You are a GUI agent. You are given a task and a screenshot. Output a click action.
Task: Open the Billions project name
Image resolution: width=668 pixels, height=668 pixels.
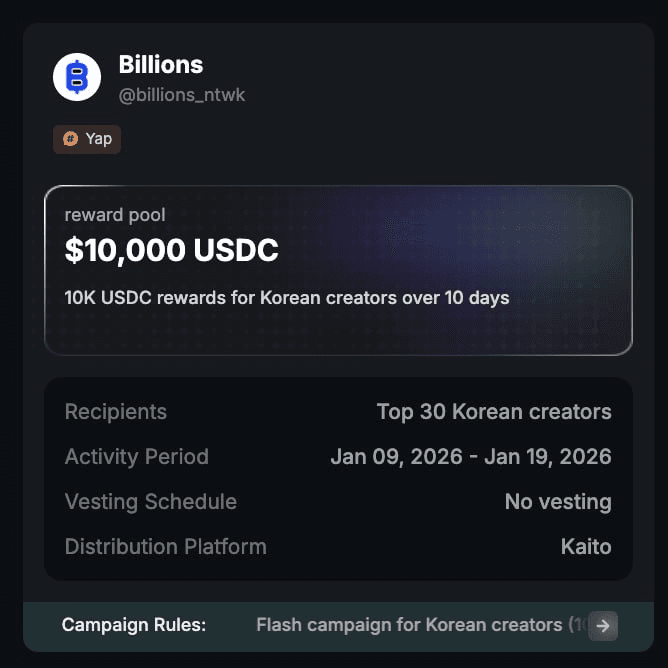[161, 65]
